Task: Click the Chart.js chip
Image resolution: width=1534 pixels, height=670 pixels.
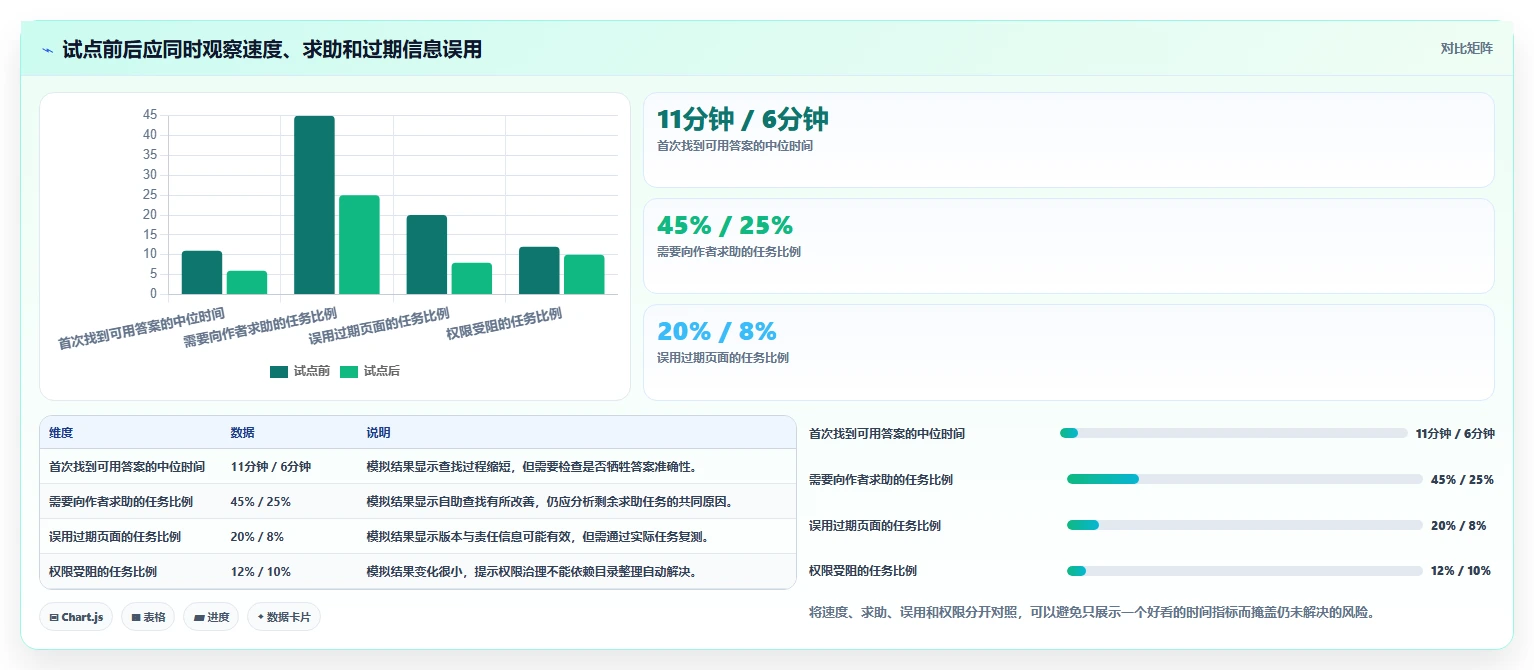Action: (x=76, y=617)
